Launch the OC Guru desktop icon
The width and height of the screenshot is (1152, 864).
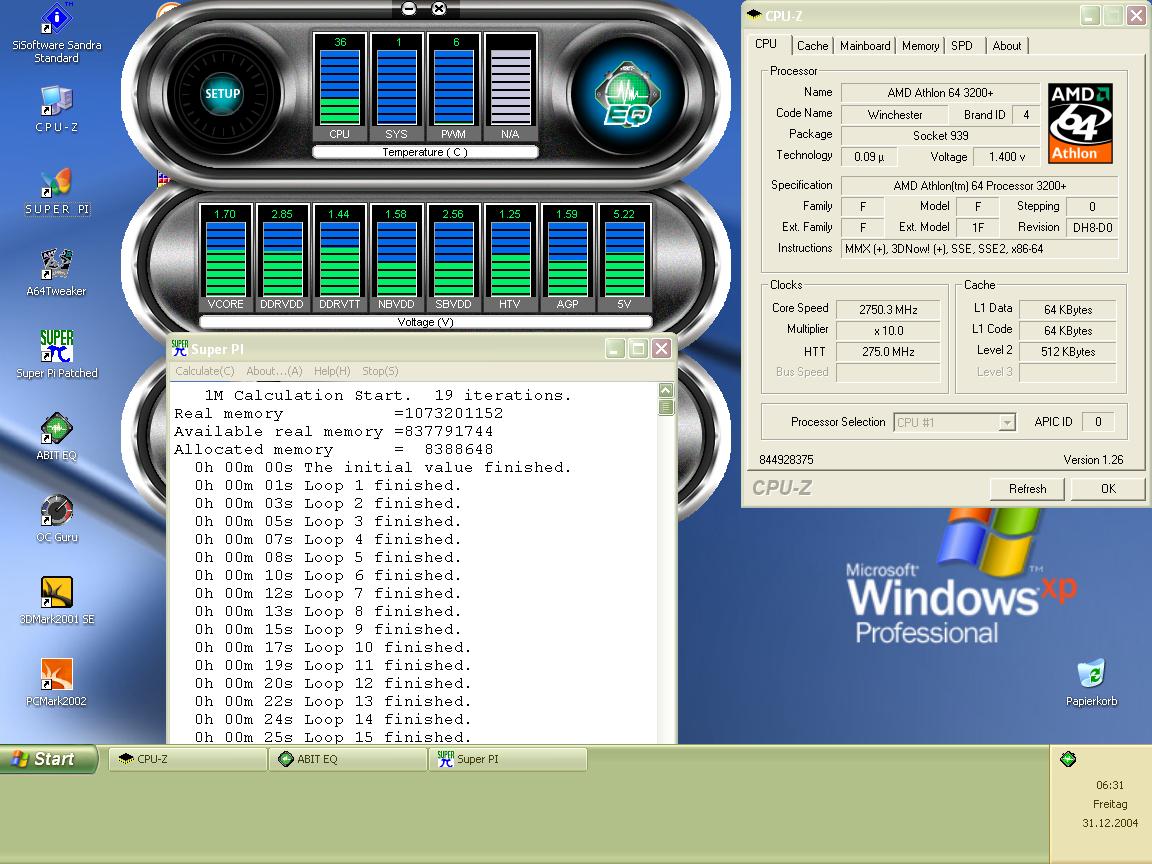point(56,511)
